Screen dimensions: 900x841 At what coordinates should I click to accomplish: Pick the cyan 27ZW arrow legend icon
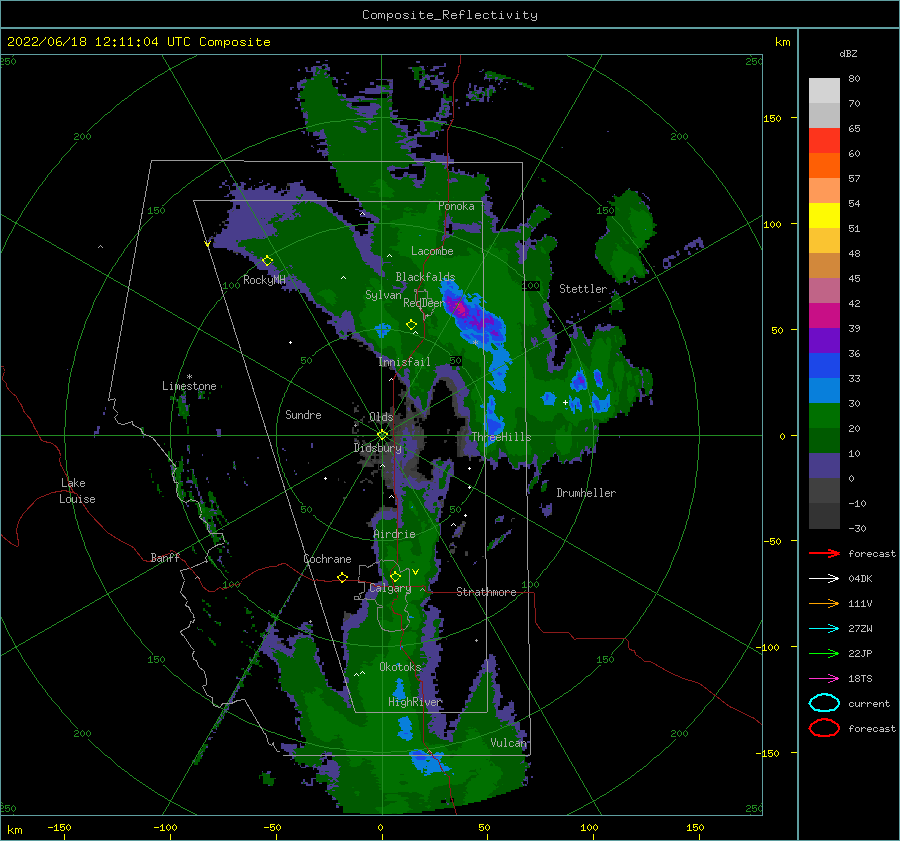pos(824,629)
